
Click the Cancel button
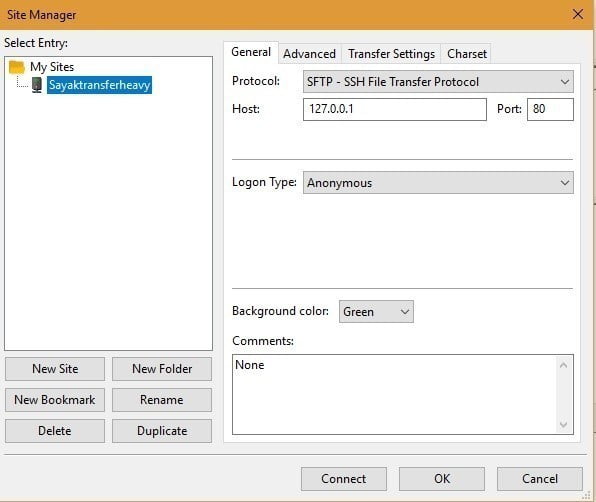pos(540,479)
